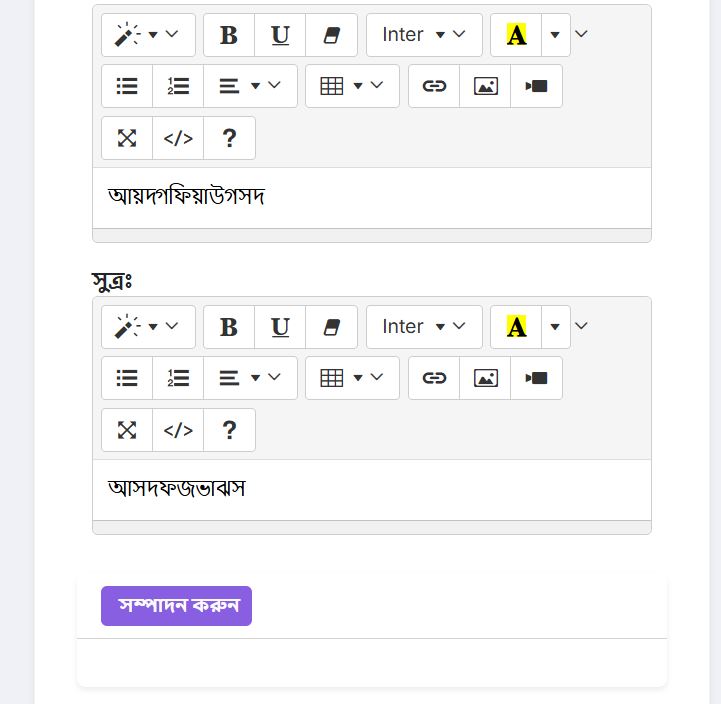This screenshot has height=704, width=721.
Task: Insert a picture in the top editor
Action: tap(485, 86)
